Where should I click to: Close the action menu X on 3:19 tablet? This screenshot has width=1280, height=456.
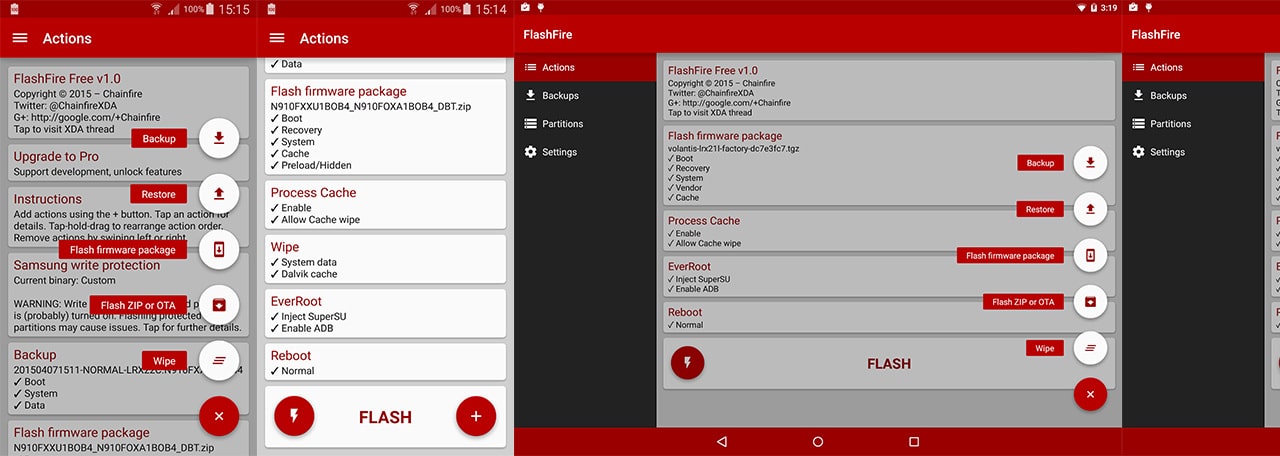[1090, 394]
